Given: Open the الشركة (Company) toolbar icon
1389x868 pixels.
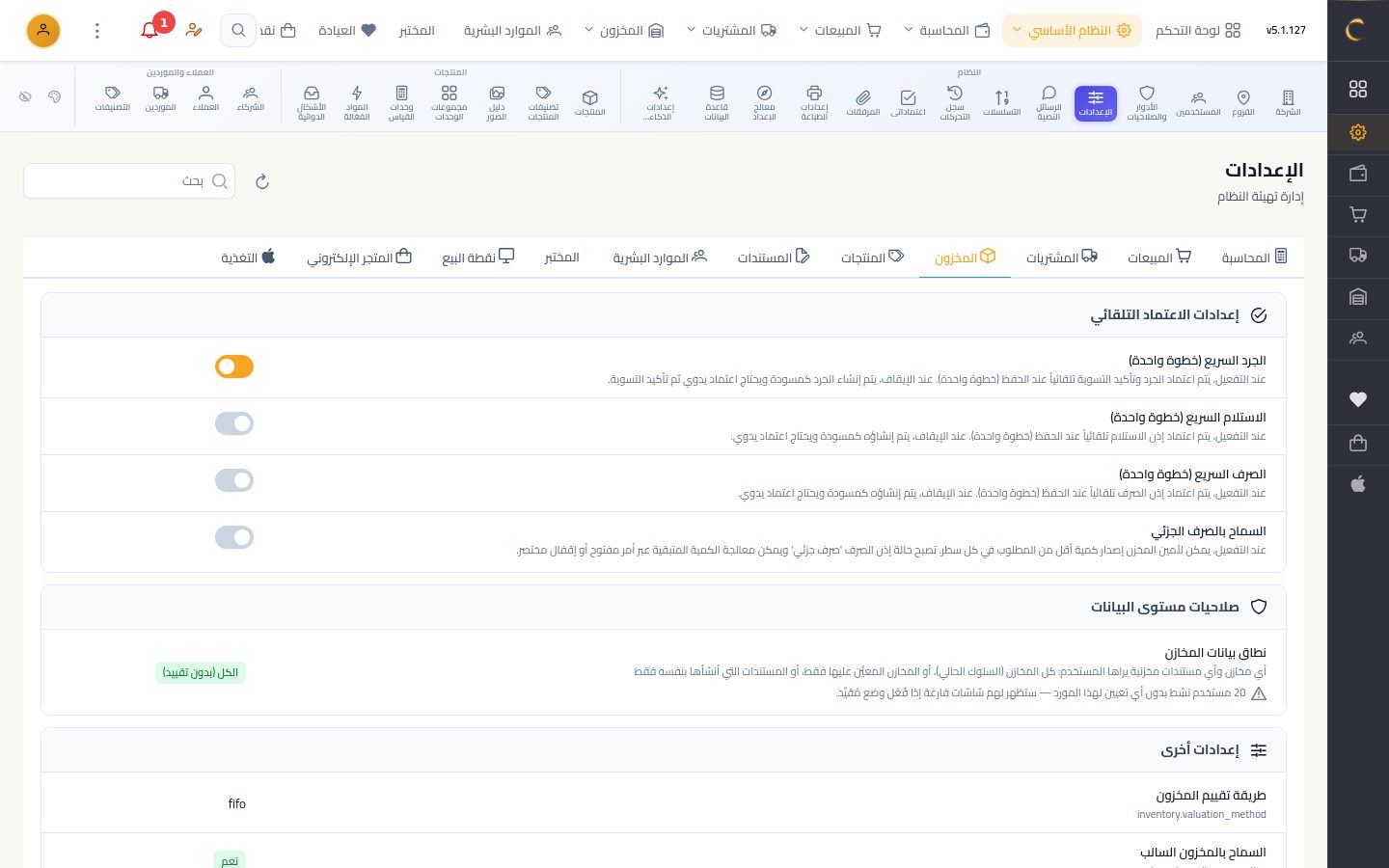Looking at the screenshot, I should (x=1288, y=102).
